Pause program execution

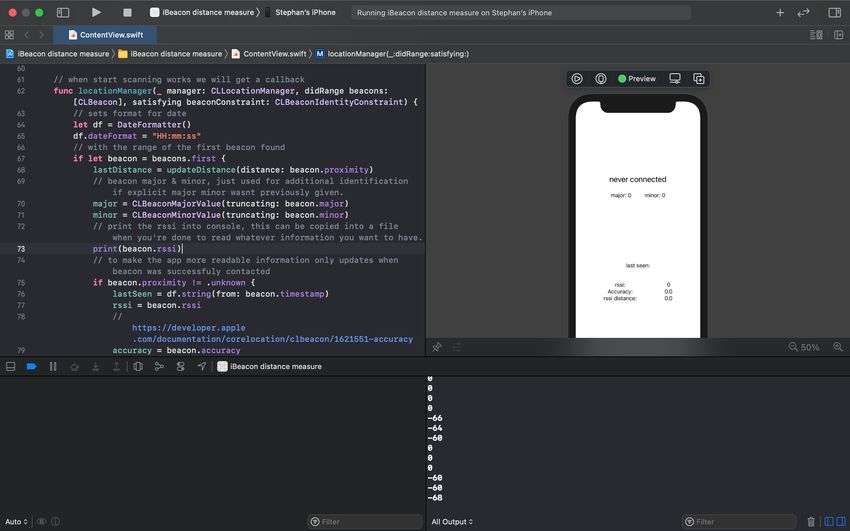53,366
